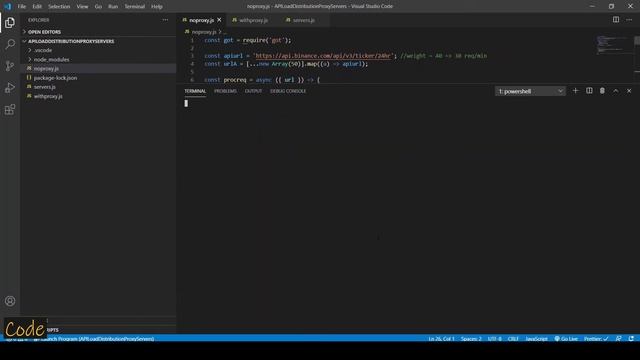The height and width of the screenshot is (360, 640).
Task: Open the Explorer view in activity bar
Action: pos(10,22)
